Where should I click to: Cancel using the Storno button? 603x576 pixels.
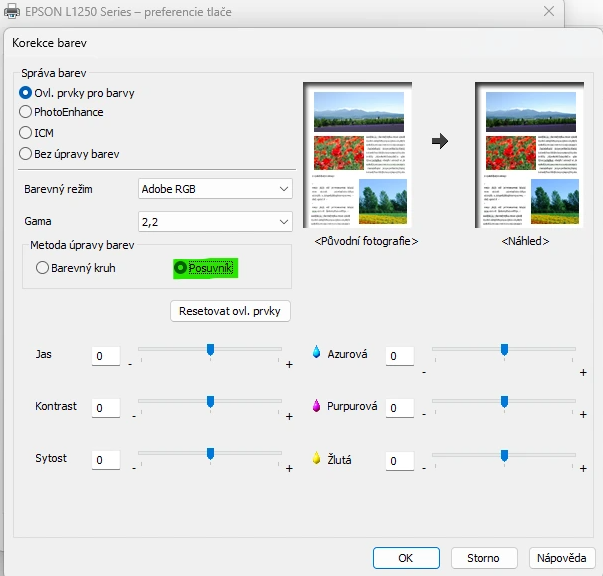pos(482,557)
